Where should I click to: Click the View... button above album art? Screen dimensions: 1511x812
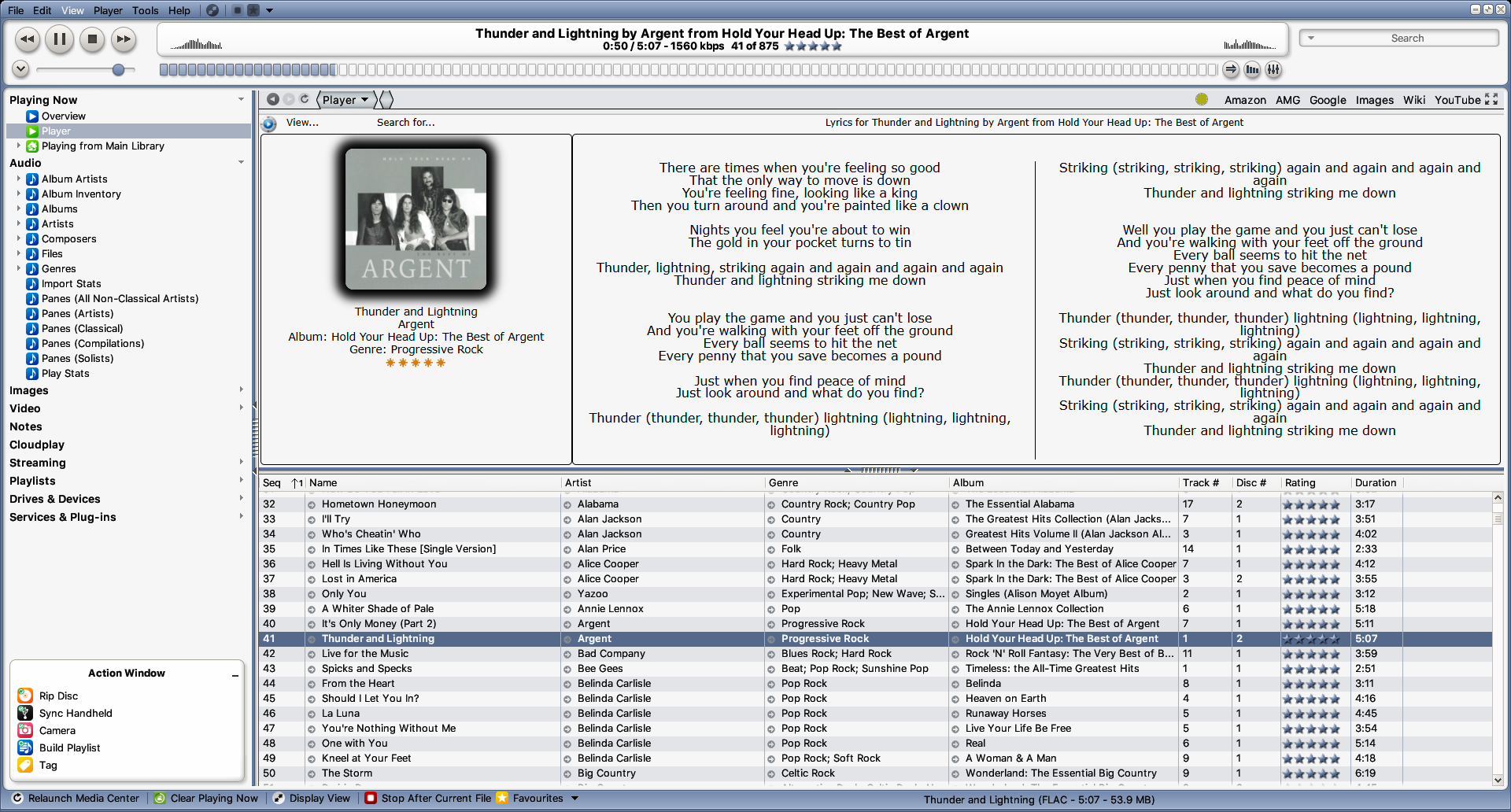tap(302, 122)
